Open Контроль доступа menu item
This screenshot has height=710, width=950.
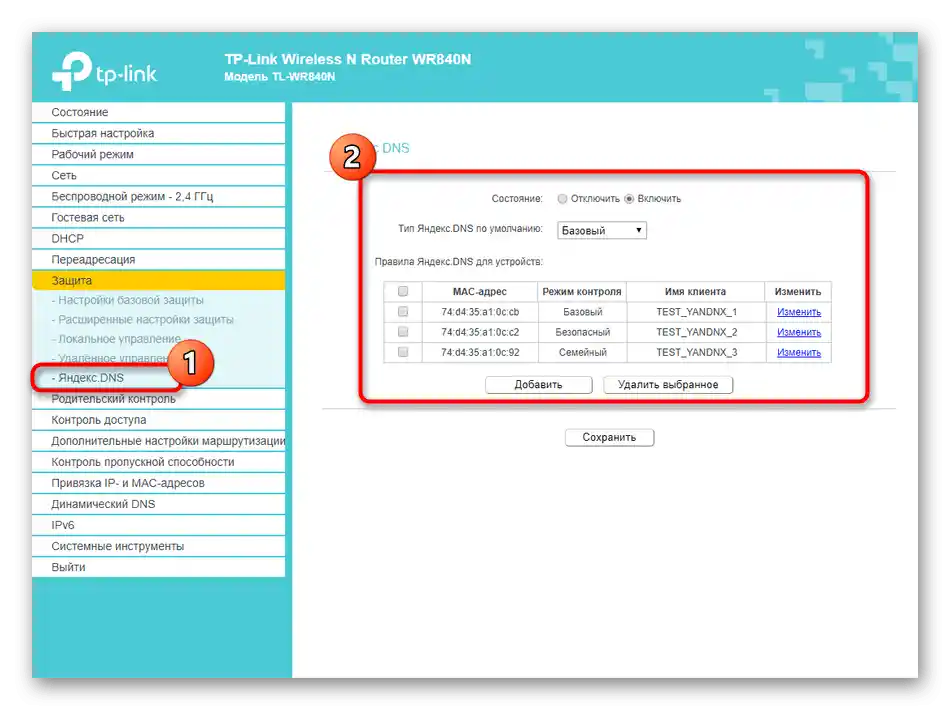158,420
